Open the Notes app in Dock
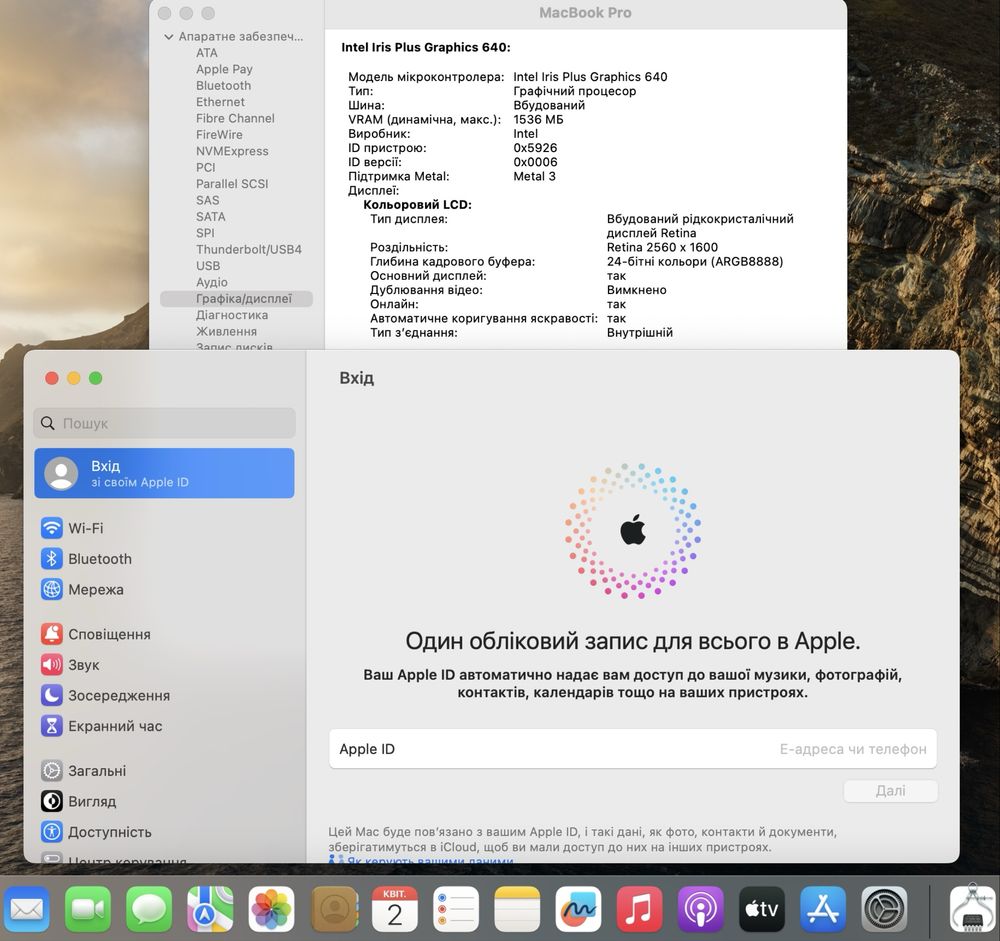Screen dimensions: 1000x941 pos(517,908)
